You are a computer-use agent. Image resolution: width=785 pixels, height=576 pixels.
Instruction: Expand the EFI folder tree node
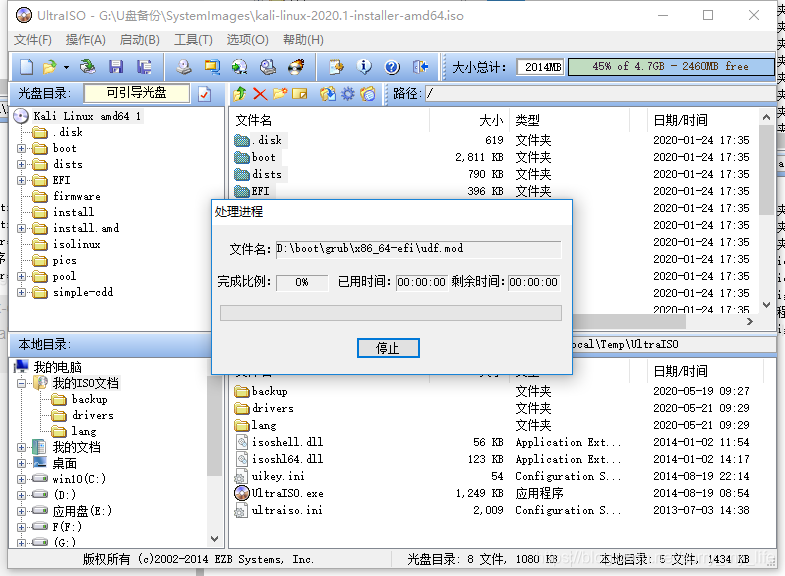click(21, 180)
